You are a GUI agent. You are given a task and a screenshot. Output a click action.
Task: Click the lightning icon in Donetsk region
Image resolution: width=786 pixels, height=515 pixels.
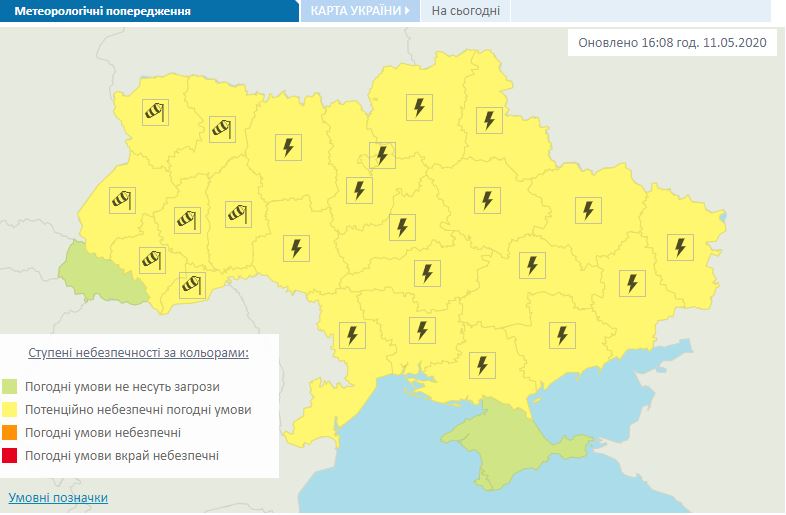(x=632, y=283)
